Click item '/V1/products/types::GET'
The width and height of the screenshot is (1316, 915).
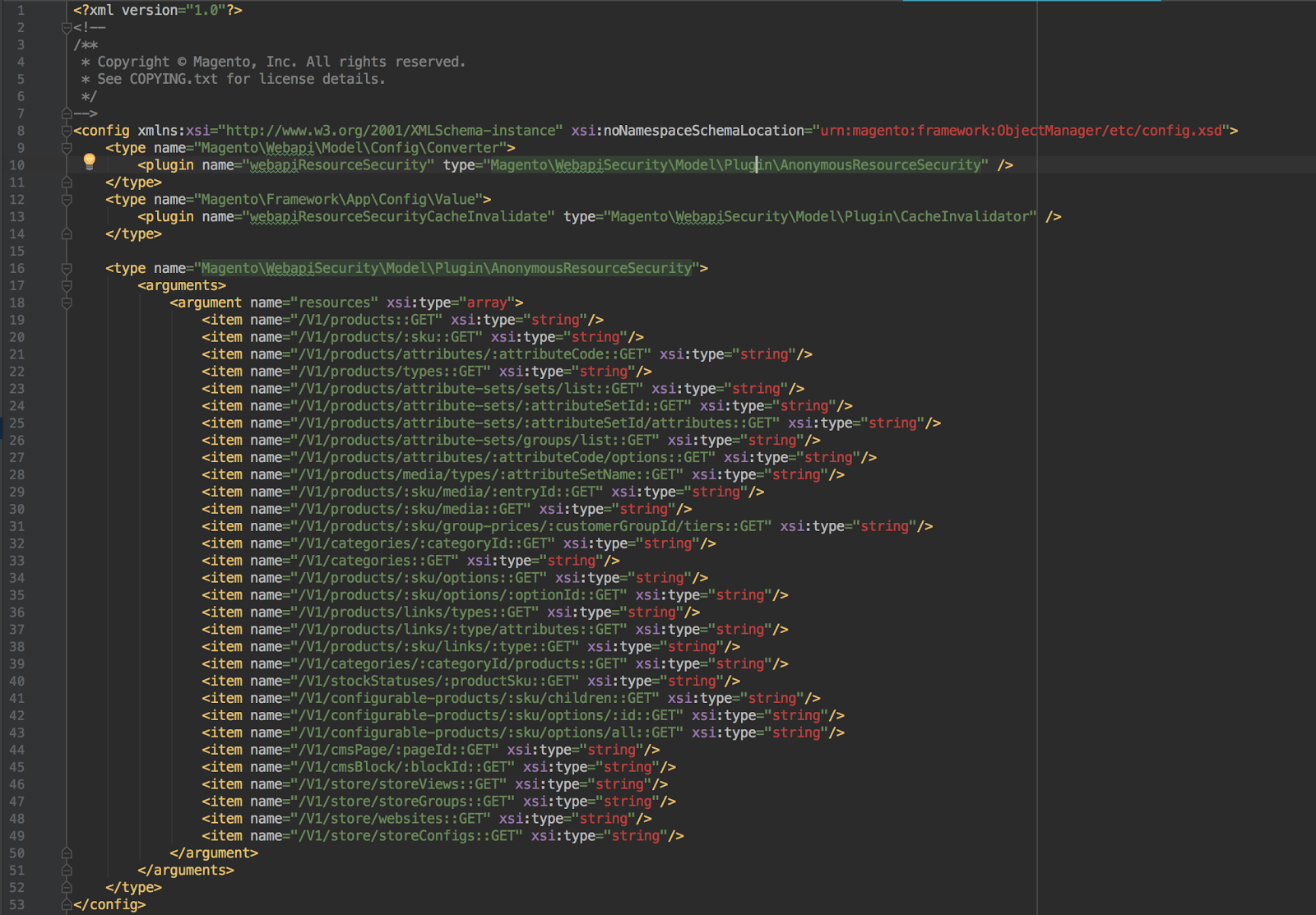391,372
